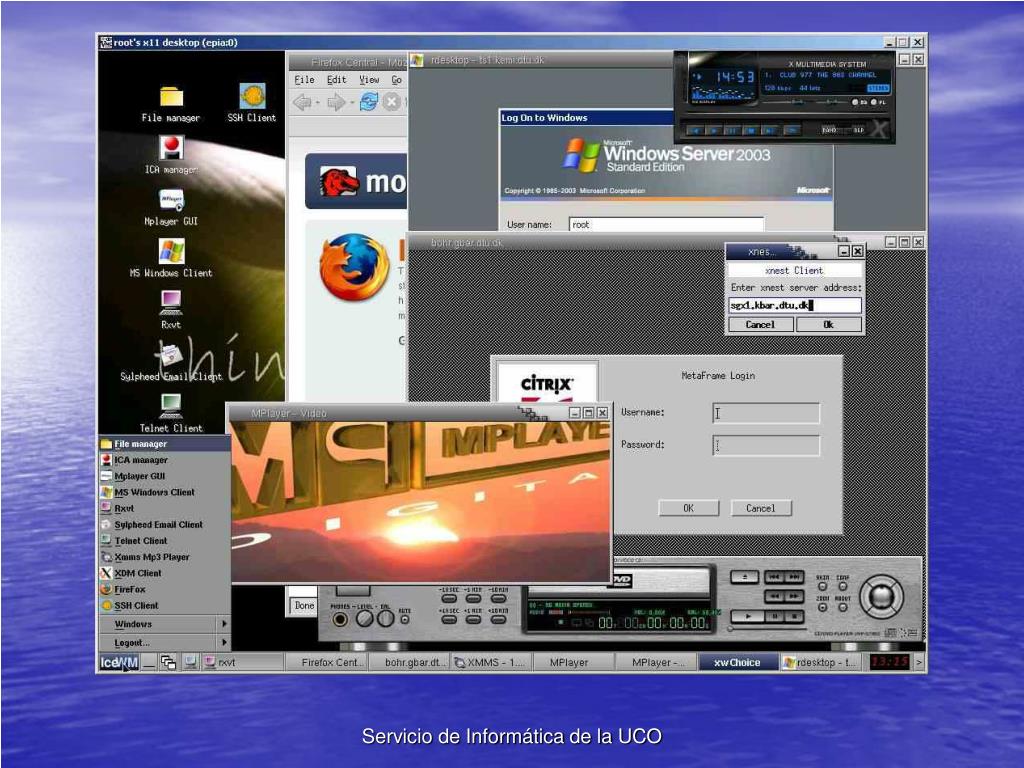Select Xmms Mp3 Player in IceWM menu
The height and width of the screenshot is (768, 1024).
(165, 557)
